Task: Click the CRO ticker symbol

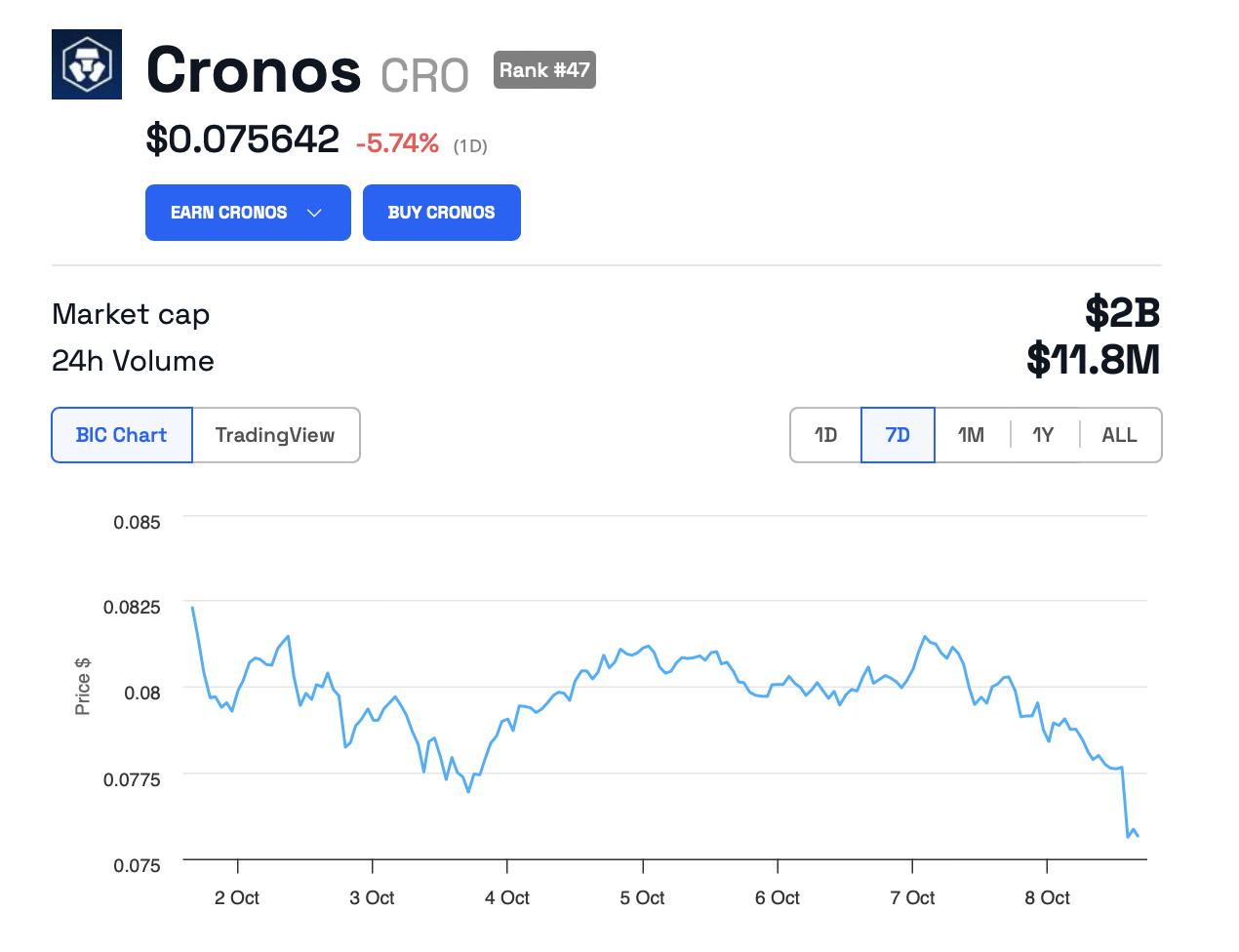Action: pyautogui.click(x=424, y=76)
